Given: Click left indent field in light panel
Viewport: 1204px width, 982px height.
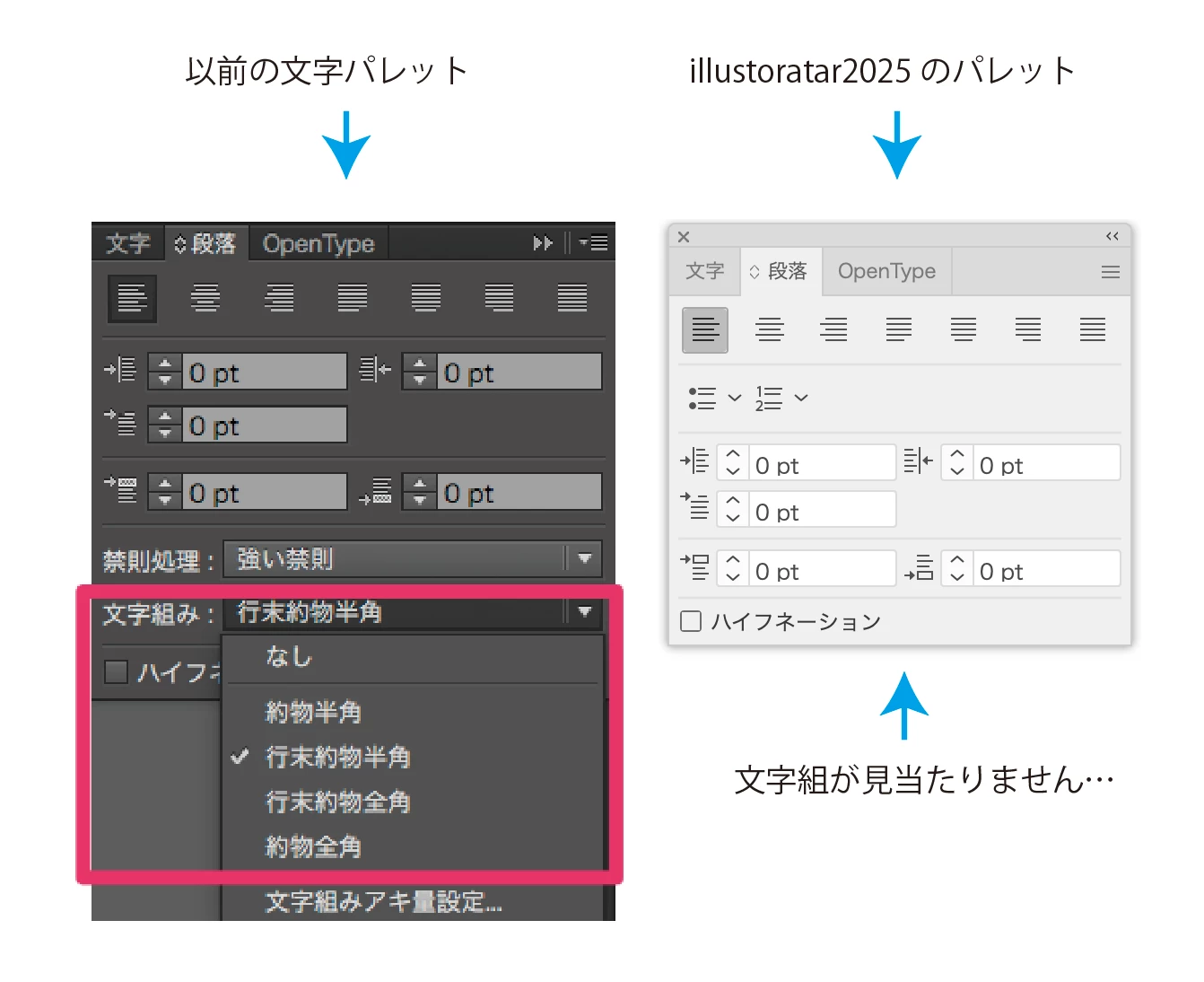Looking at the screenshot, I should 822,463.
